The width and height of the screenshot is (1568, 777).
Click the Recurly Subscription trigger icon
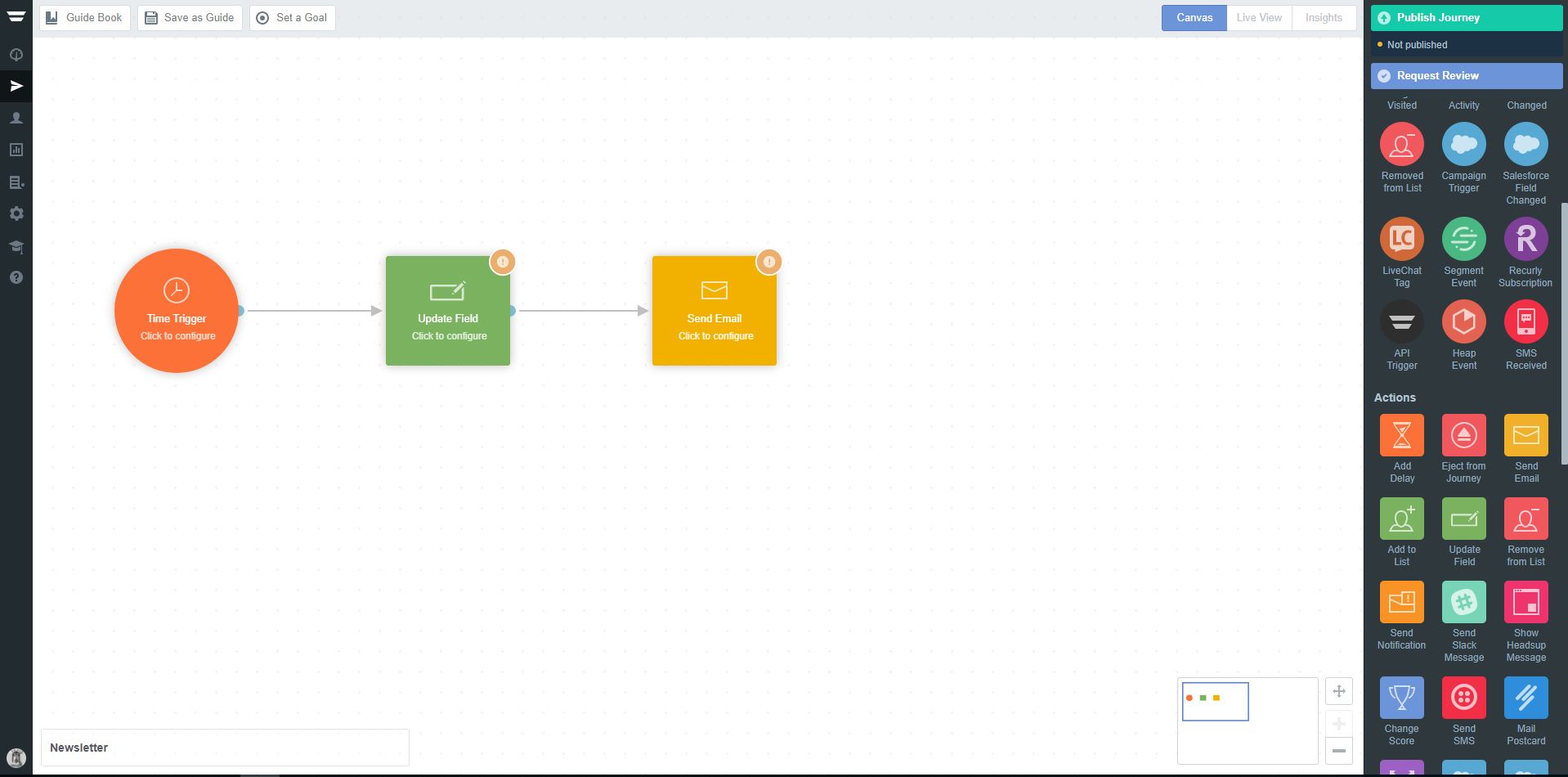coord(1525,239)
